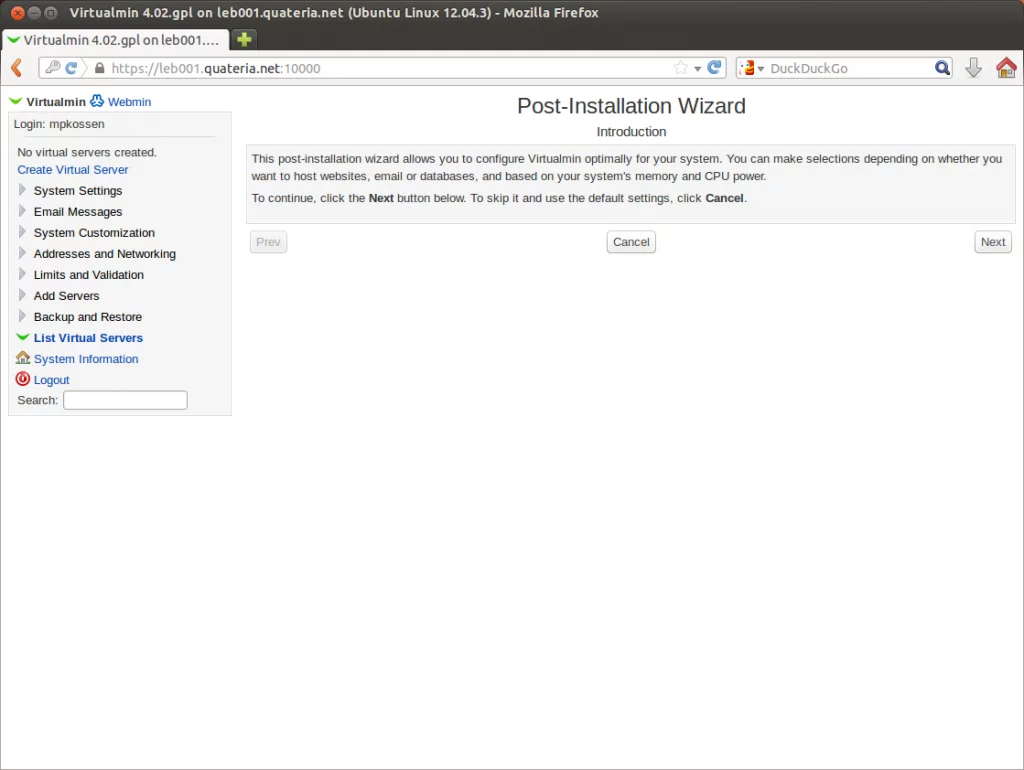Click the red Logout power icon
This screenshot has height=770, width=1024.
pyautogui.click(x=23, y=379)
